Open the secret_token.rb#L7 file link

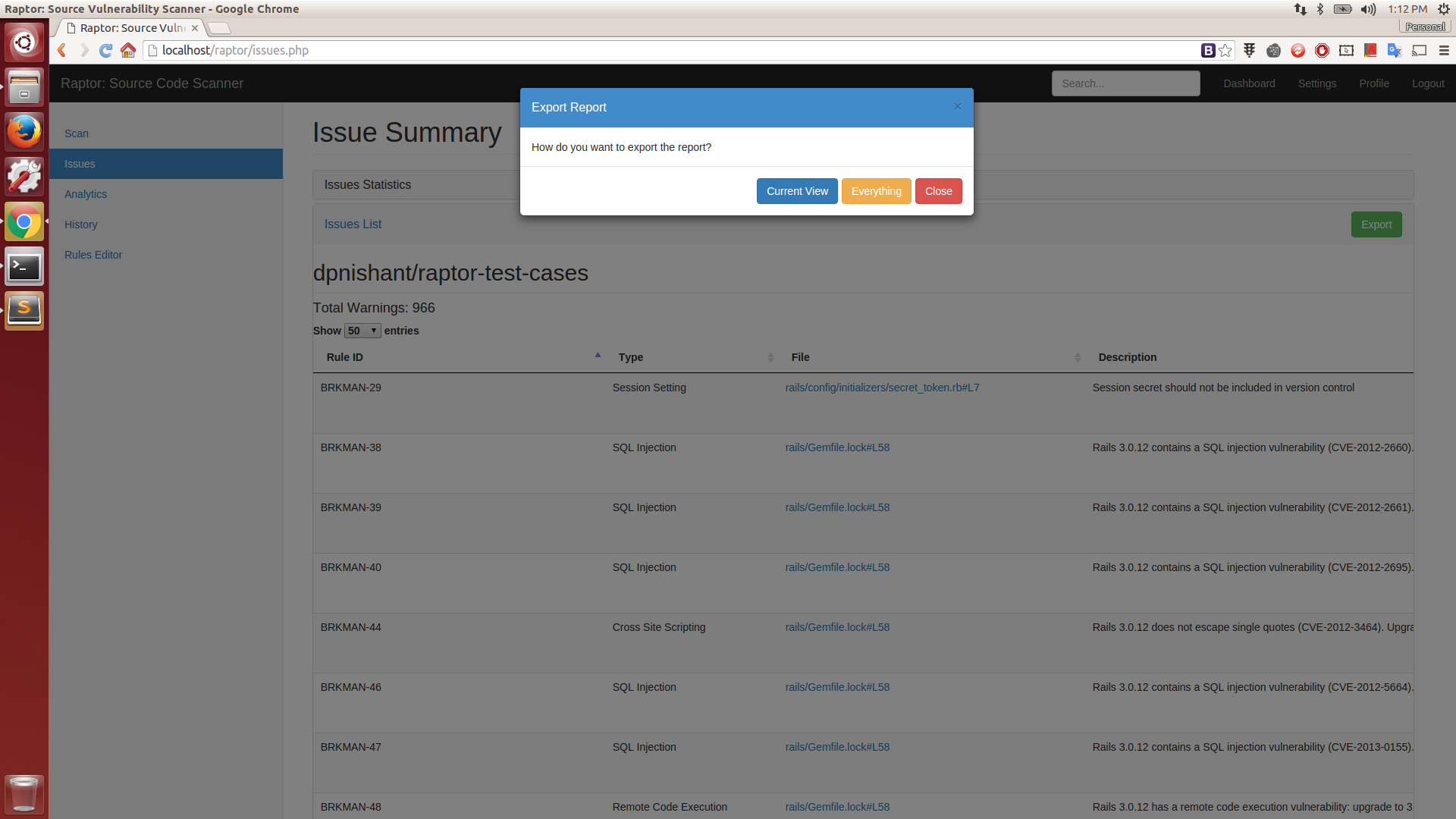[882, 388]
